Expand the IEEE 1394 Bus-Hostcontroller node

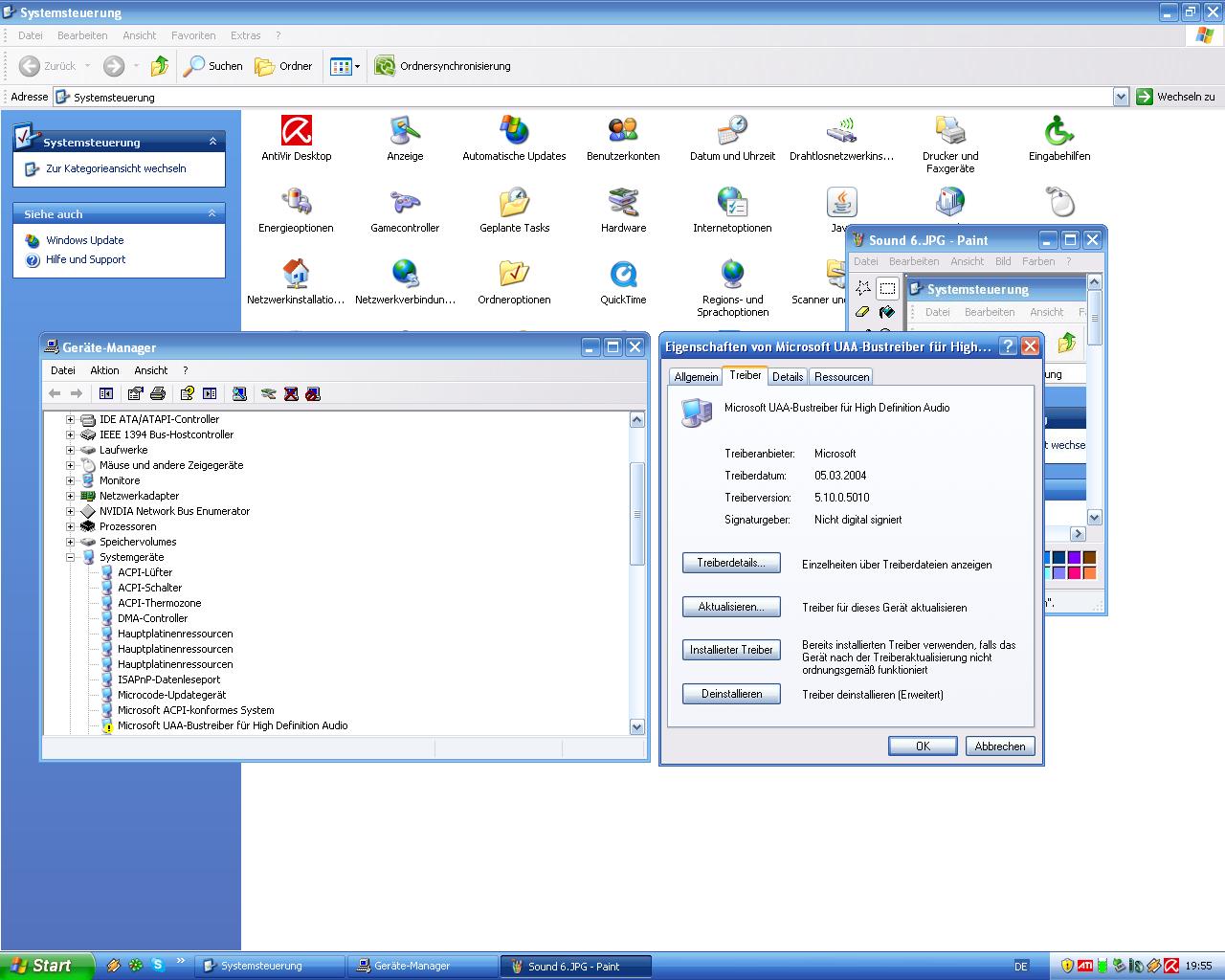tap(70, 434)
